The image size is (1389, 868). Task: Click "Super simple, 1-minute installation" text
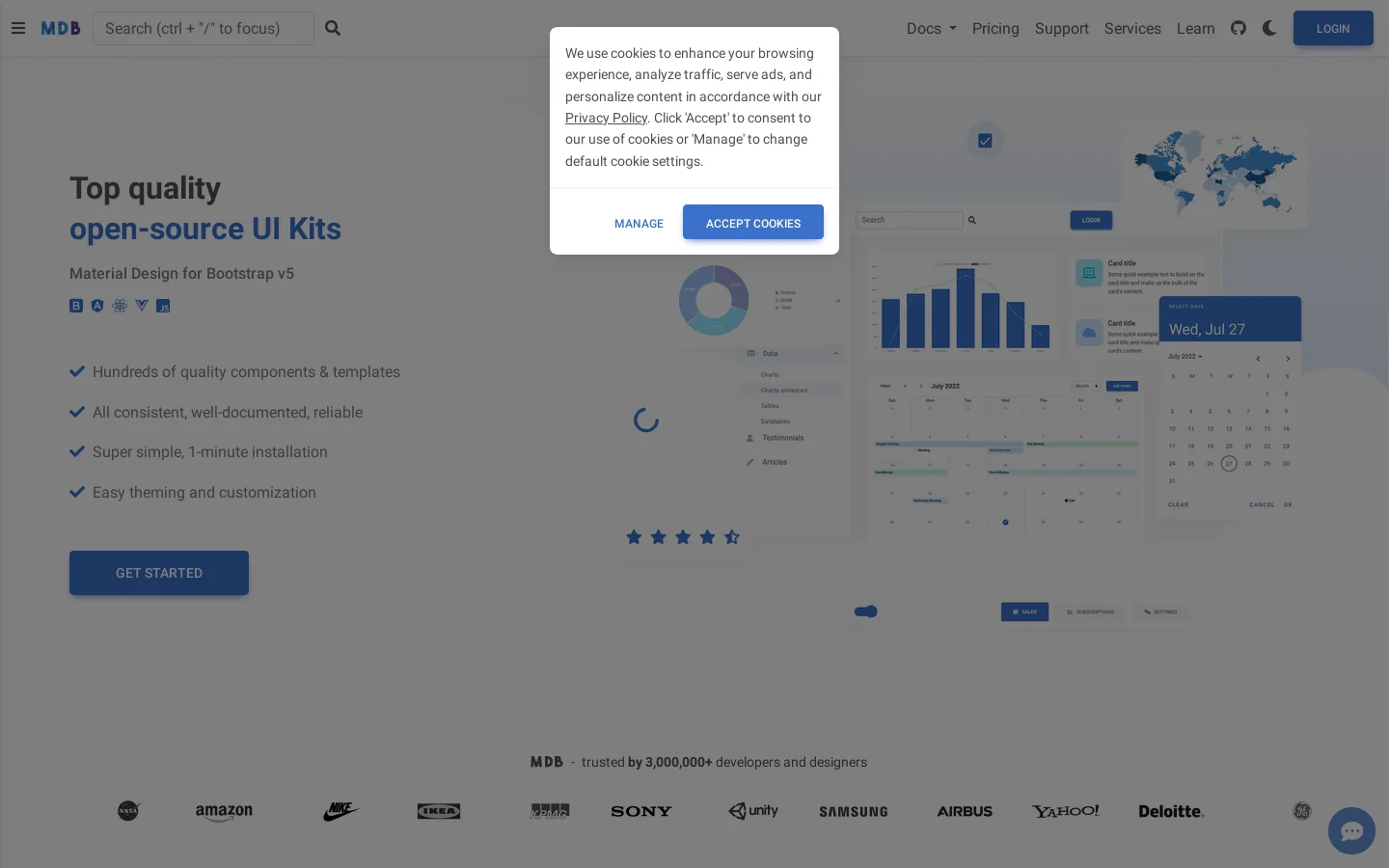click(210, 452)
